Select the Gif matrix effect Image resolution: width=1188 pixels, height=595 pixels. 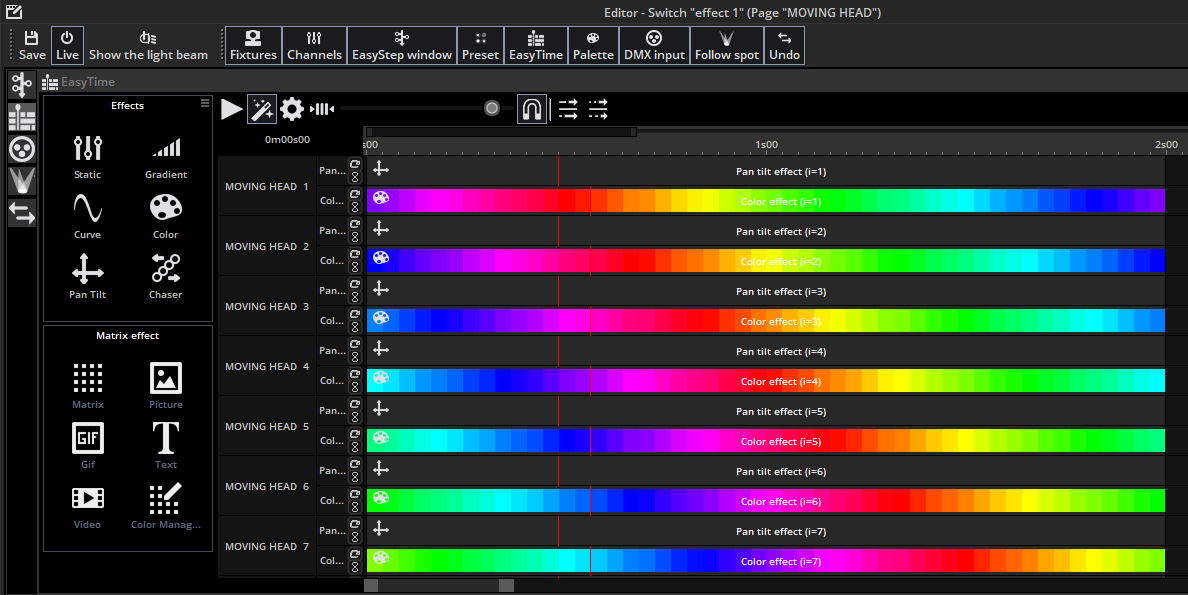87,443
